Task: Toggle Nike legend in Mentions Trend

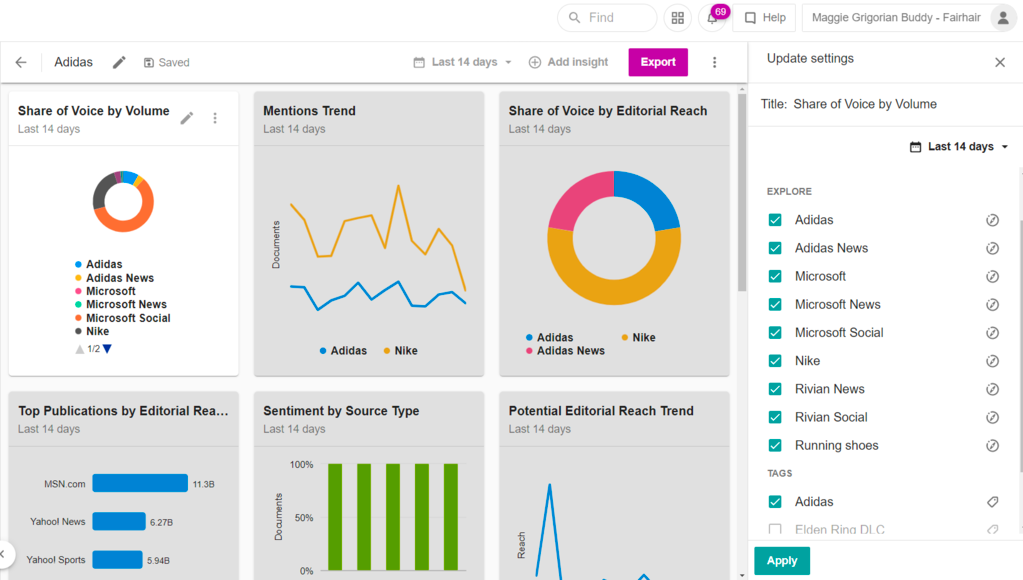Action: click(401, 351)
